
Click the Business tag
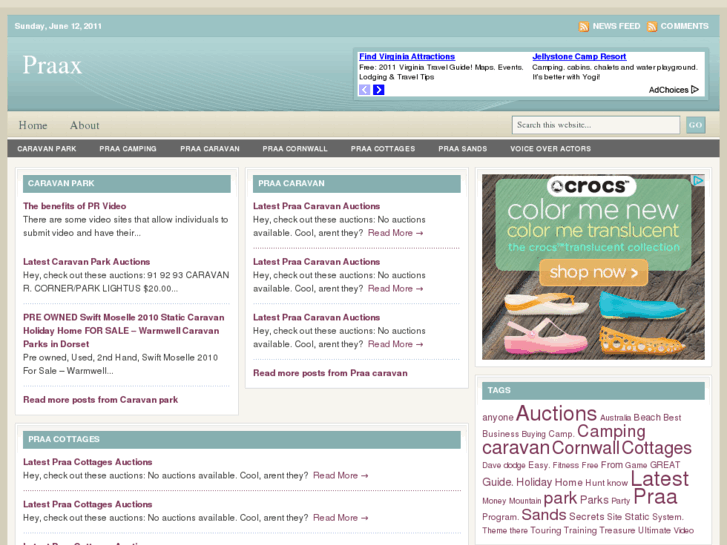(x=500, y=434)
